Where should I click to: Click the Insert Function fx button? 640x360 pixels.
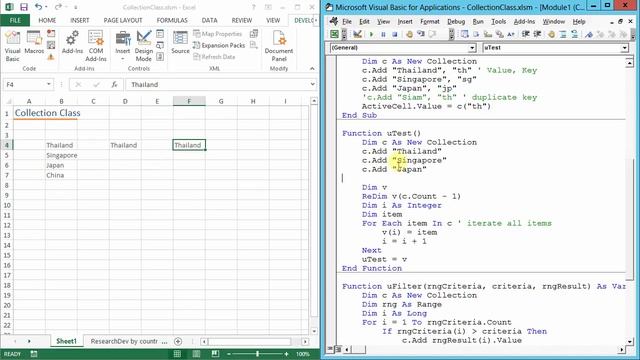click(114, 84)
